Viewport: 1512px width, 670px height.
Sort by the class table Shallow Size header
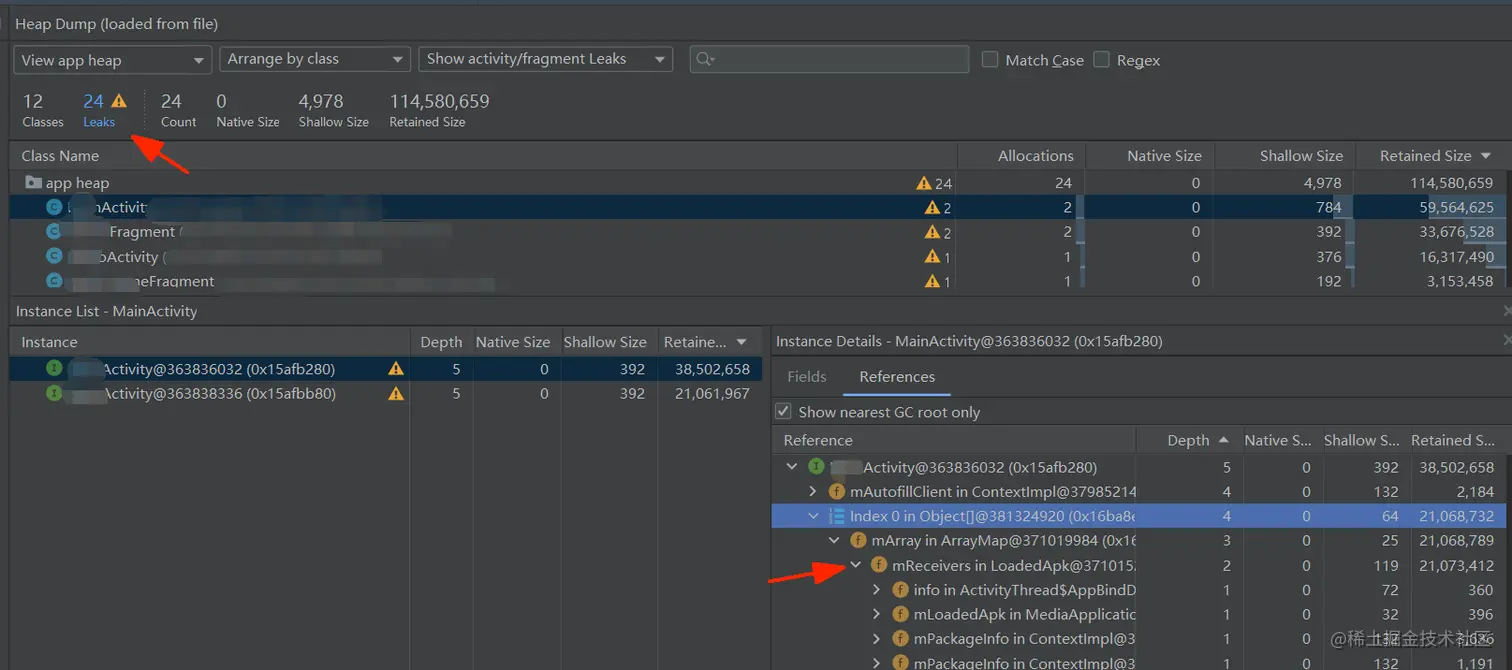(1284, 156)
